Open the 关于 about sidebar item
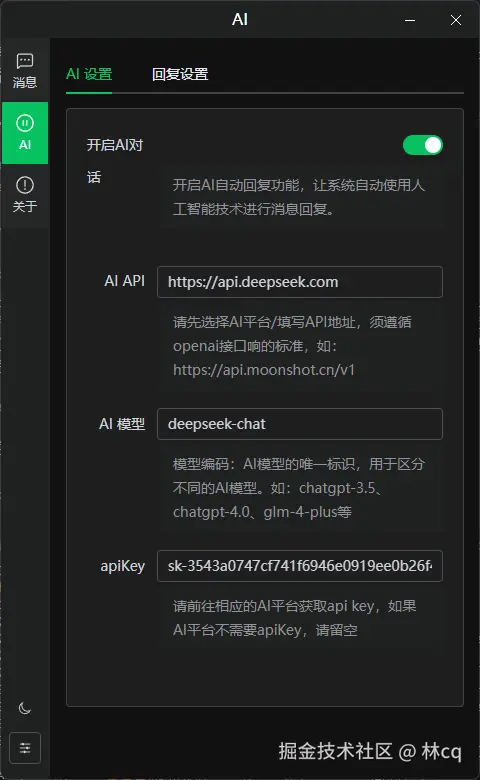The image size is (480, 780). tap(24, 195)
